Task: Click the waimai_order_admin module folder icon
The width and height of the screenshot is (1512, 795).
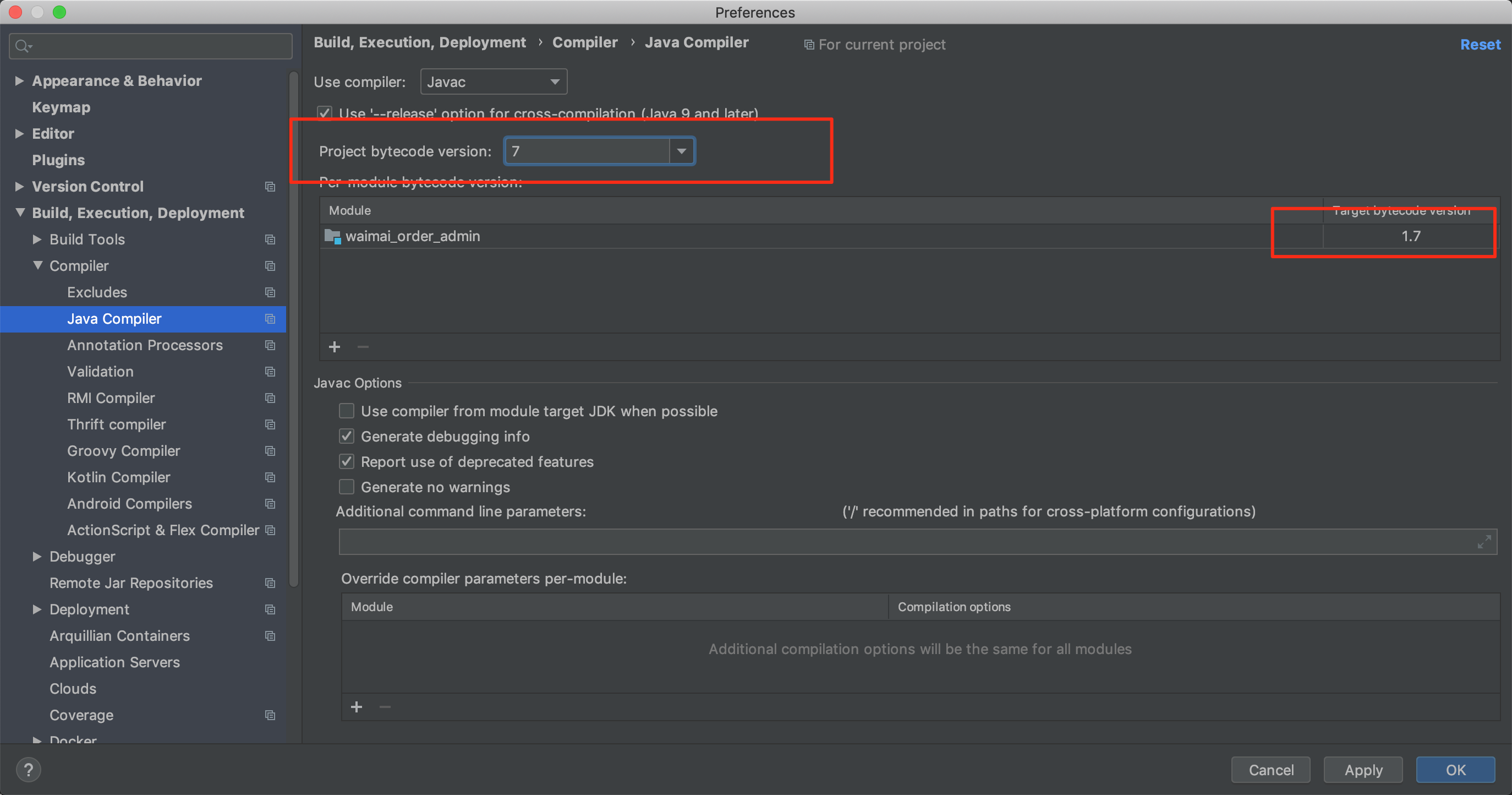Action: pos(333,237)
